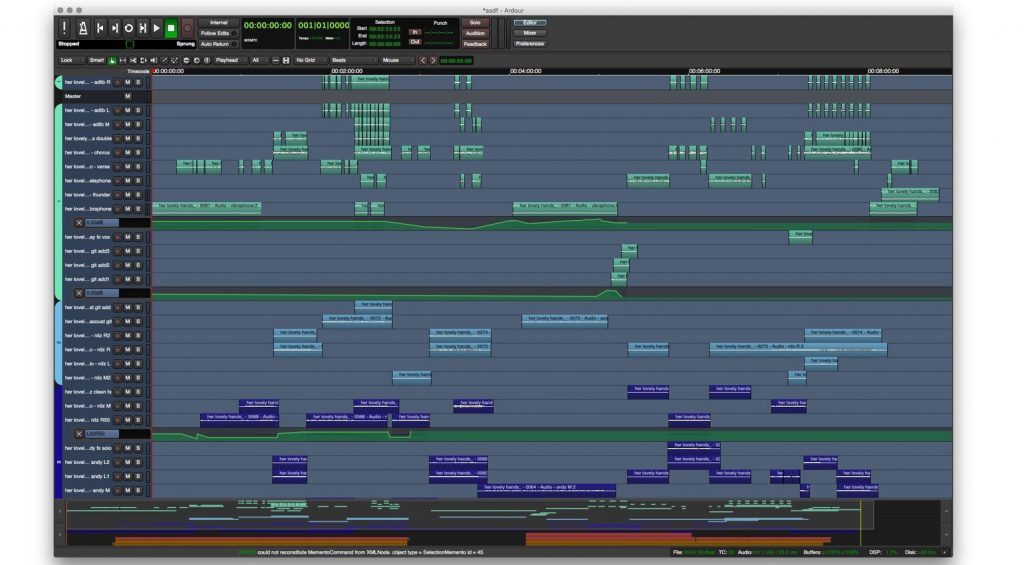This screenshot has width=1024, height=565.
Task: Open the Beats grid type dropdown
Action: tap(353, 61)
